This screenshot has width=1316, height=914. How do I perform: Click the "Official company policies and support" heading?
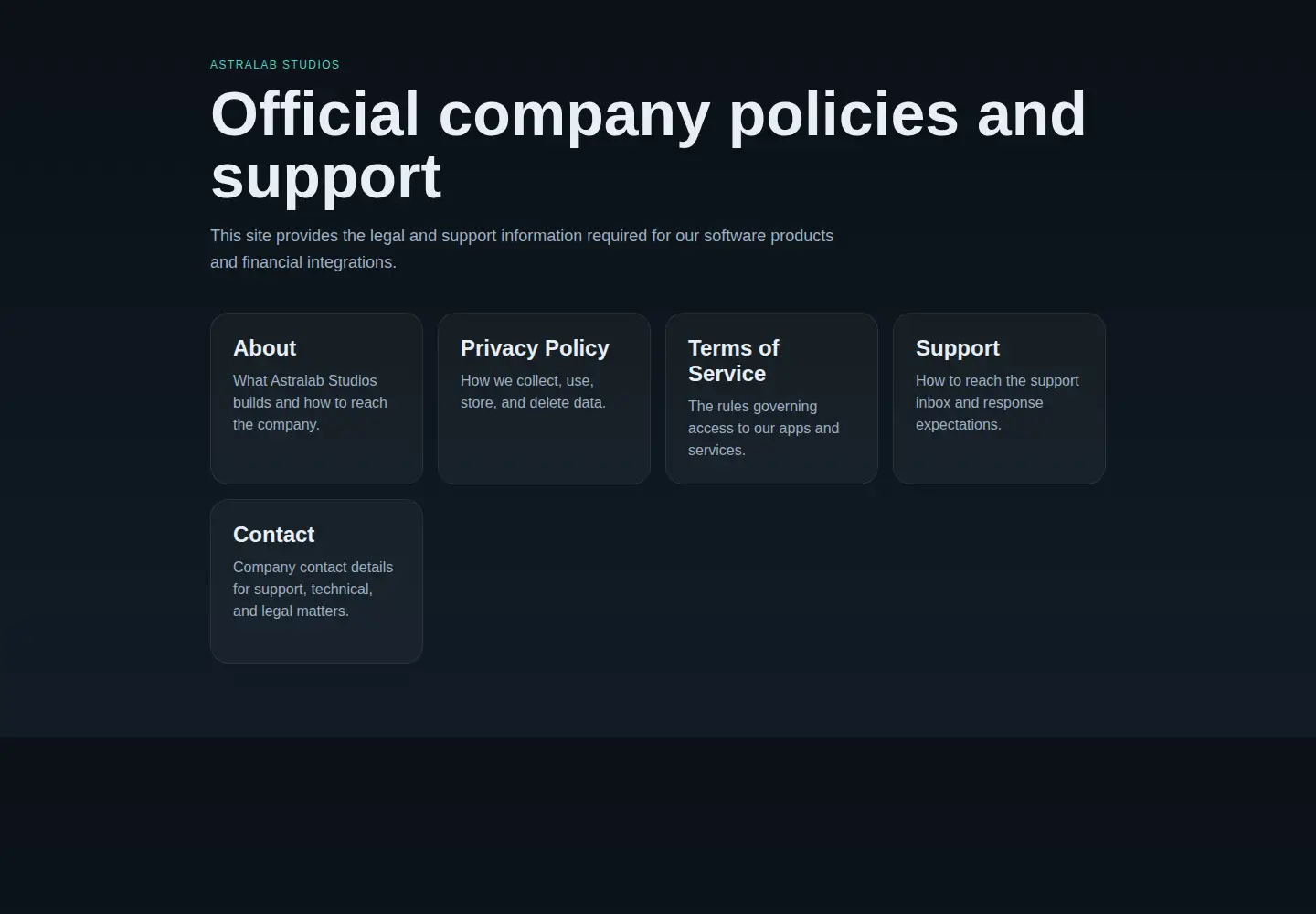point(648,144)
